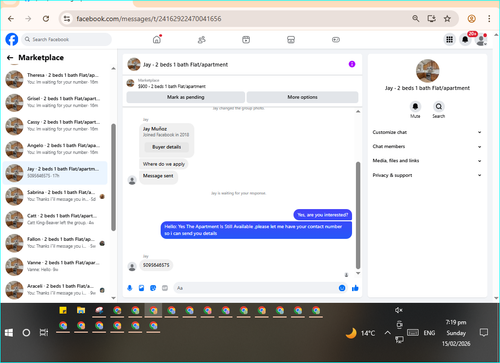Expand Chat members section
The height and width of the screenshot is (363, 500).
[427, 147]
